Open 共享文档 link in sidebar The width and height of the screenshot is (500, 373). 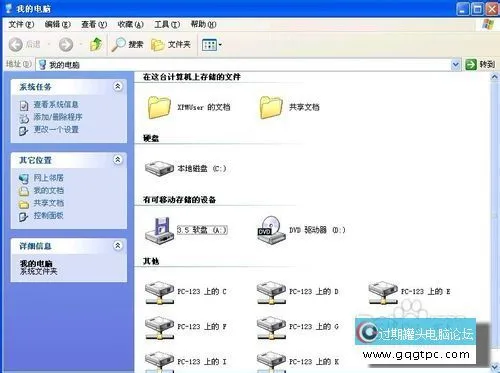coord(48,203)
